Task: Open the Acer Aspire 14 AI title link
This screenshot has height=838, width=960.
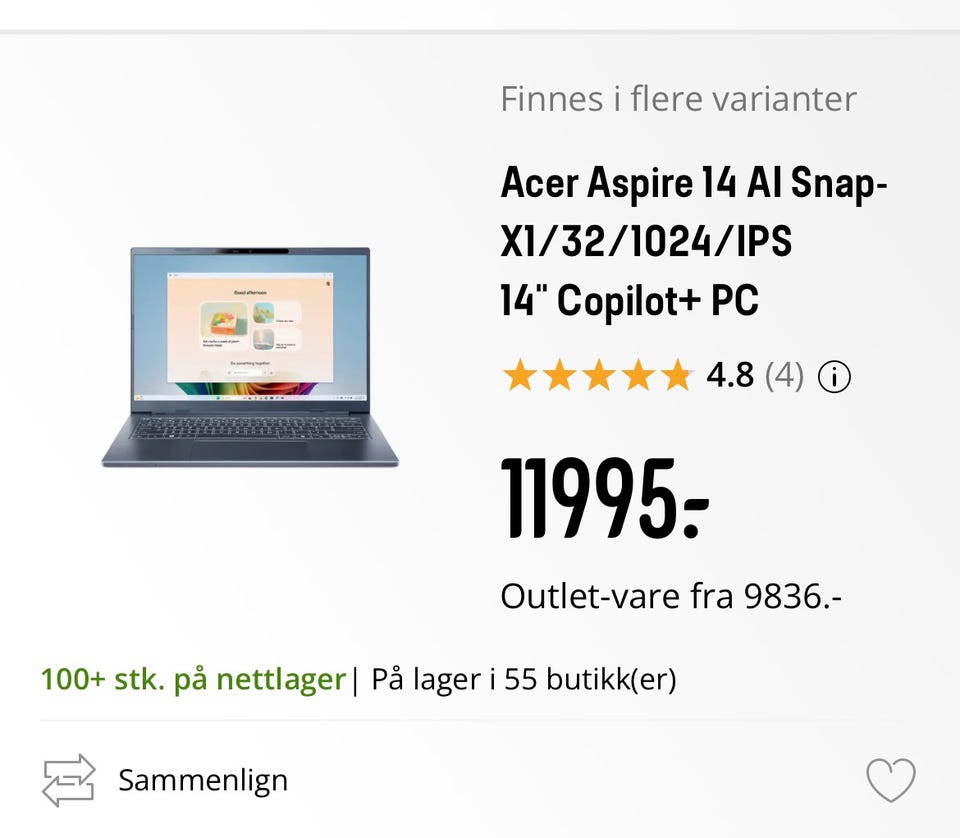Action: (694, 184)
